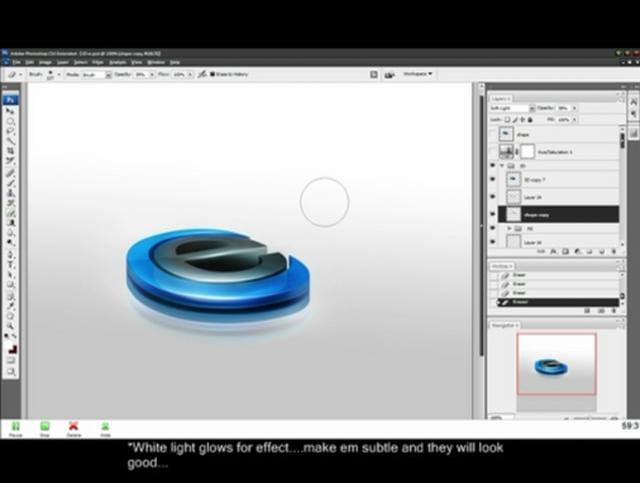This screenshot has height=483, width=640.
Task: Select the Brush tool in toolbox
Action: click(x=10, y=183)
